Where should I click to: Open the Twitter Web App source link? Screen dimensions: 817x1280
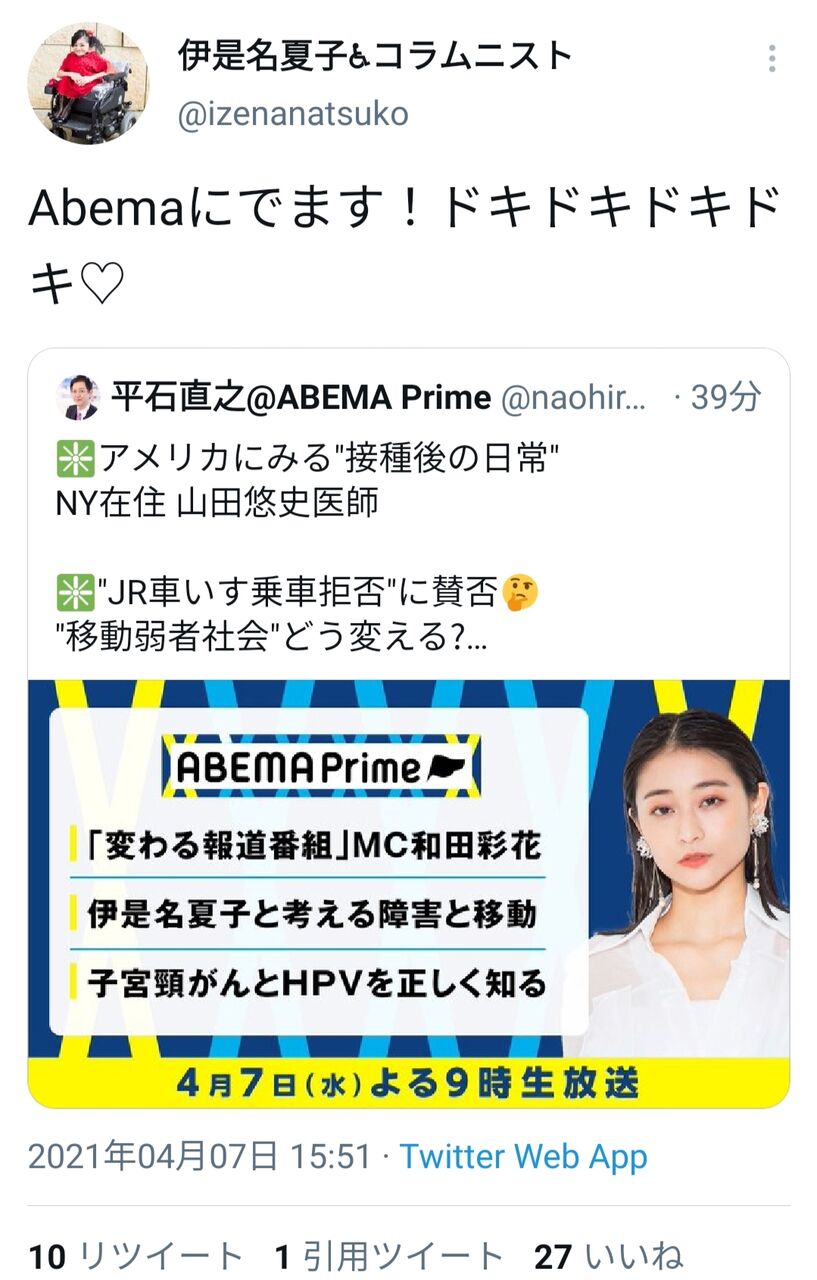[524, 1157]
